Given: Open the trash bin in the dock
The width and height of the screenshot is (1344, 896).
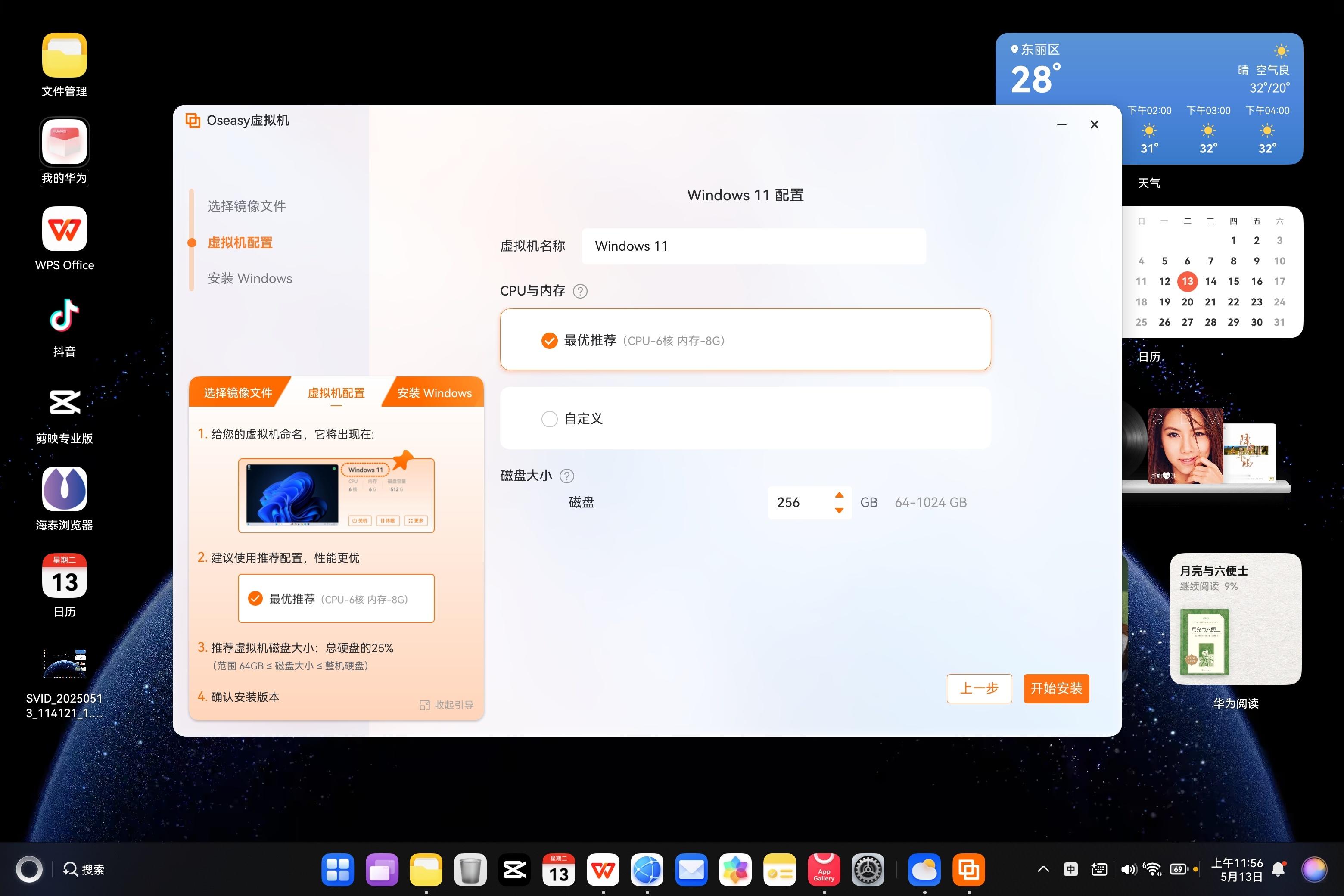Looking at the screenshot, I should pyautogui.click(x=470, y=870).
